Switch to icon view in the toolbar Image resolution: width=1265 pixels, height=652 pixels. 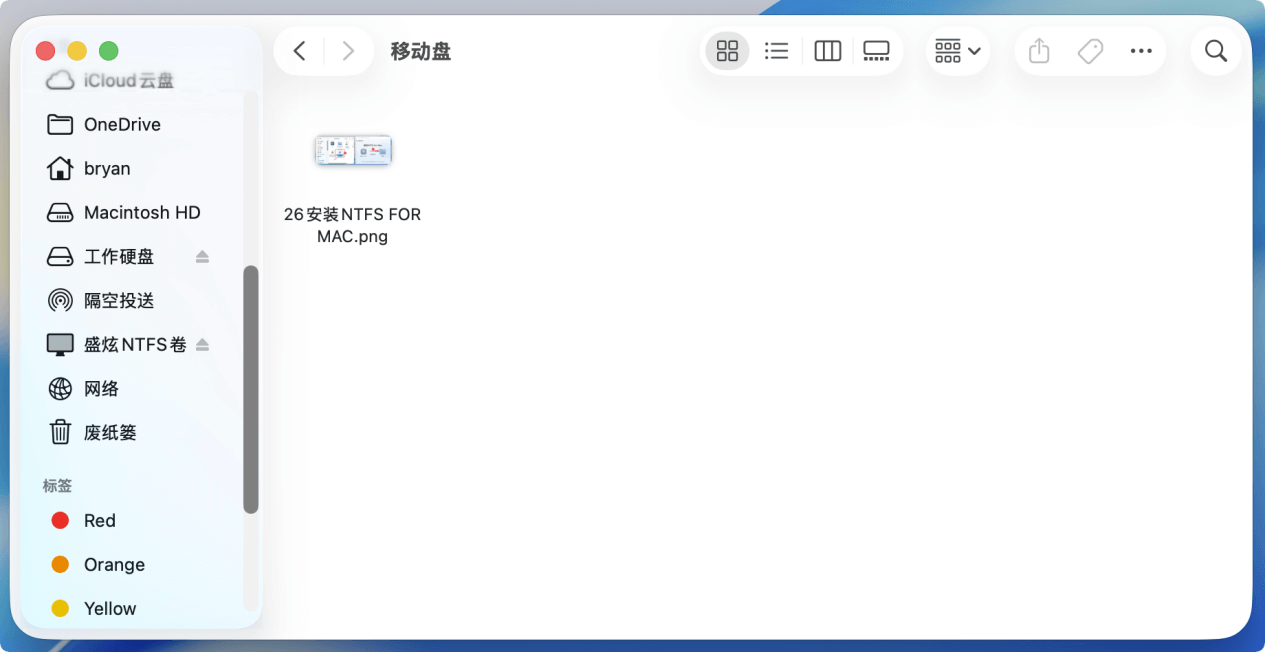(726, 50)
